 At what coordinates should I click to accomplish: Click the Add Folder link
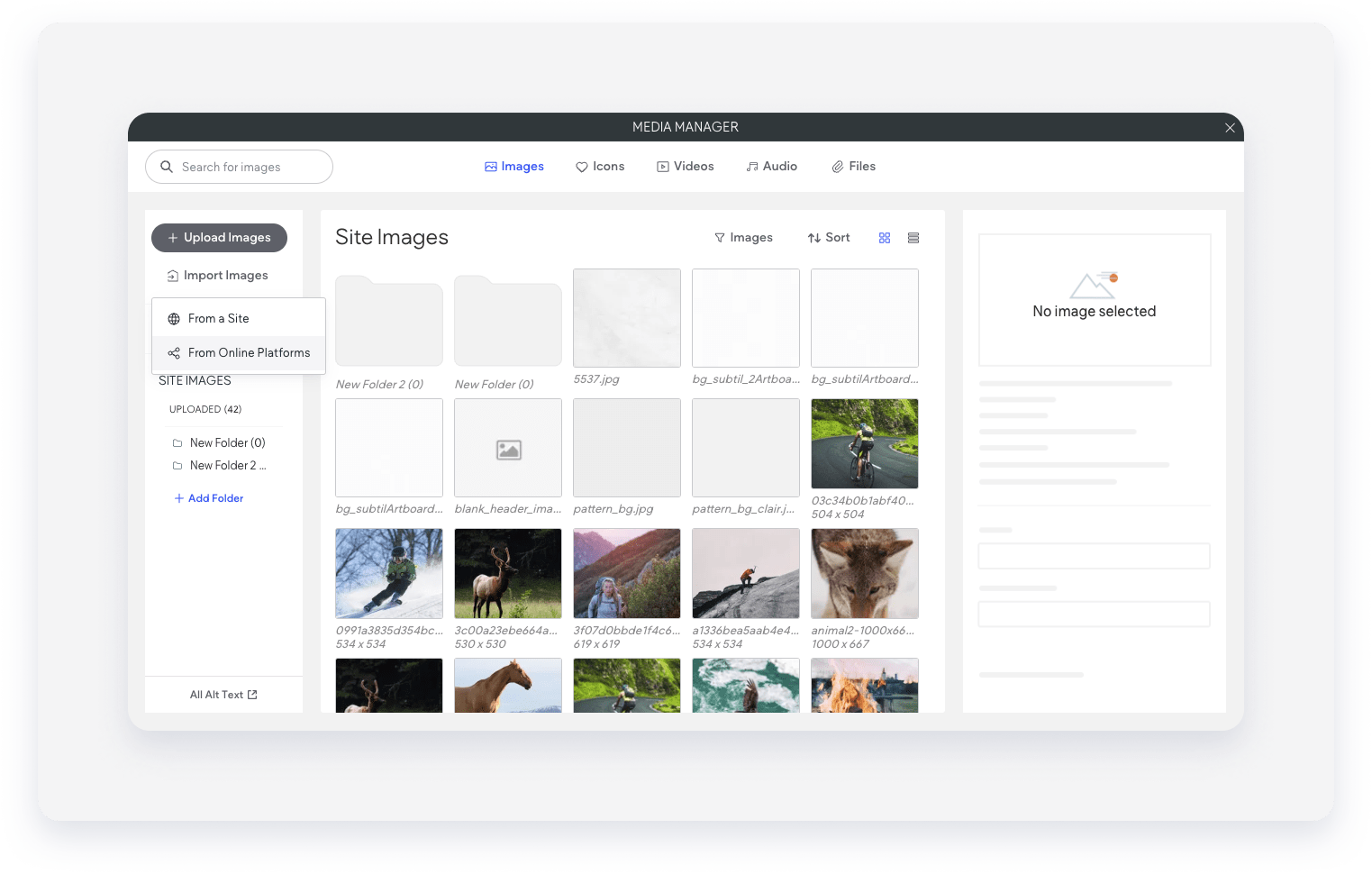click(209, 498)
